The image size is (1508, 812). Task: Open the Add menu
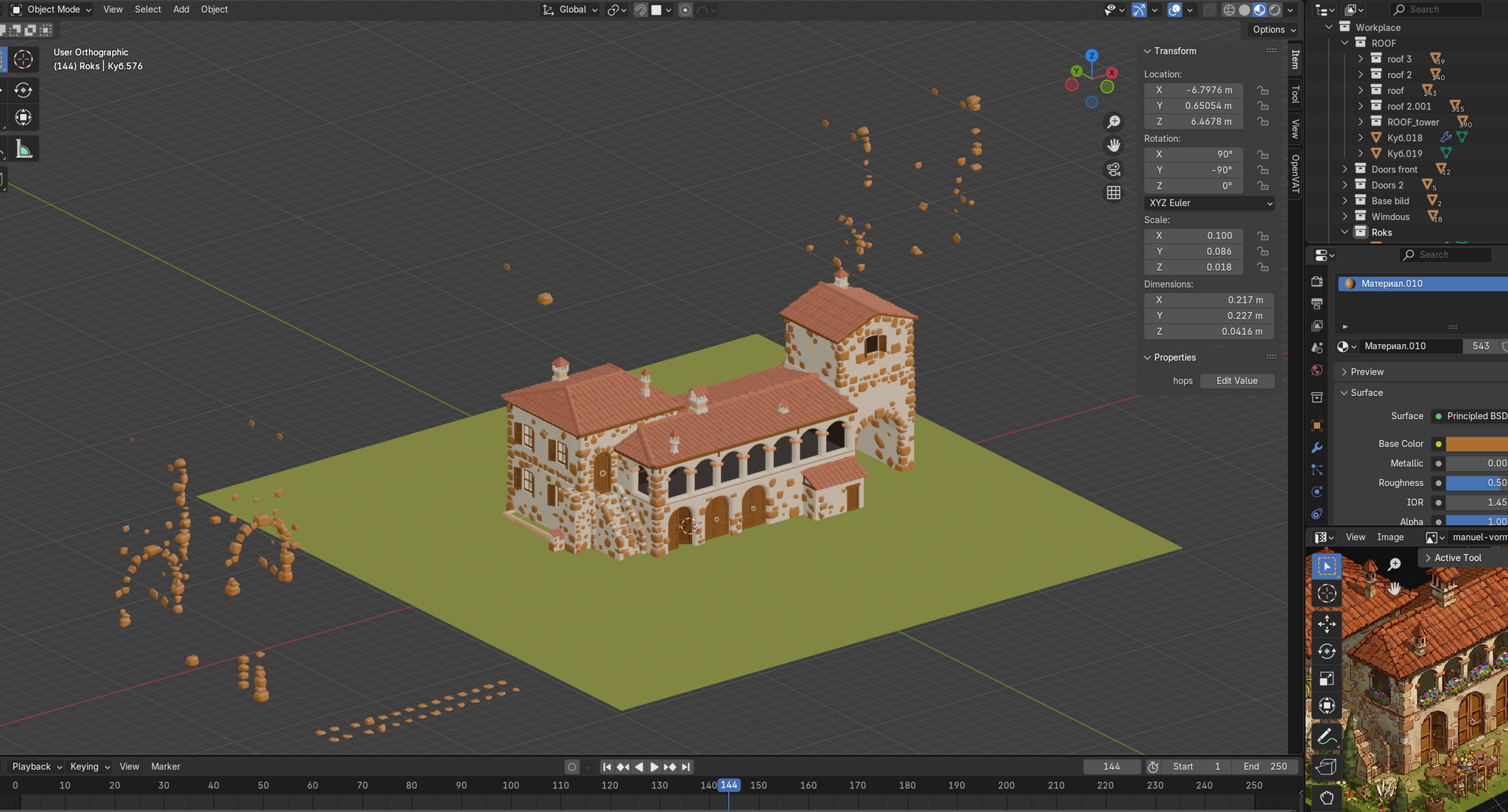181,10
